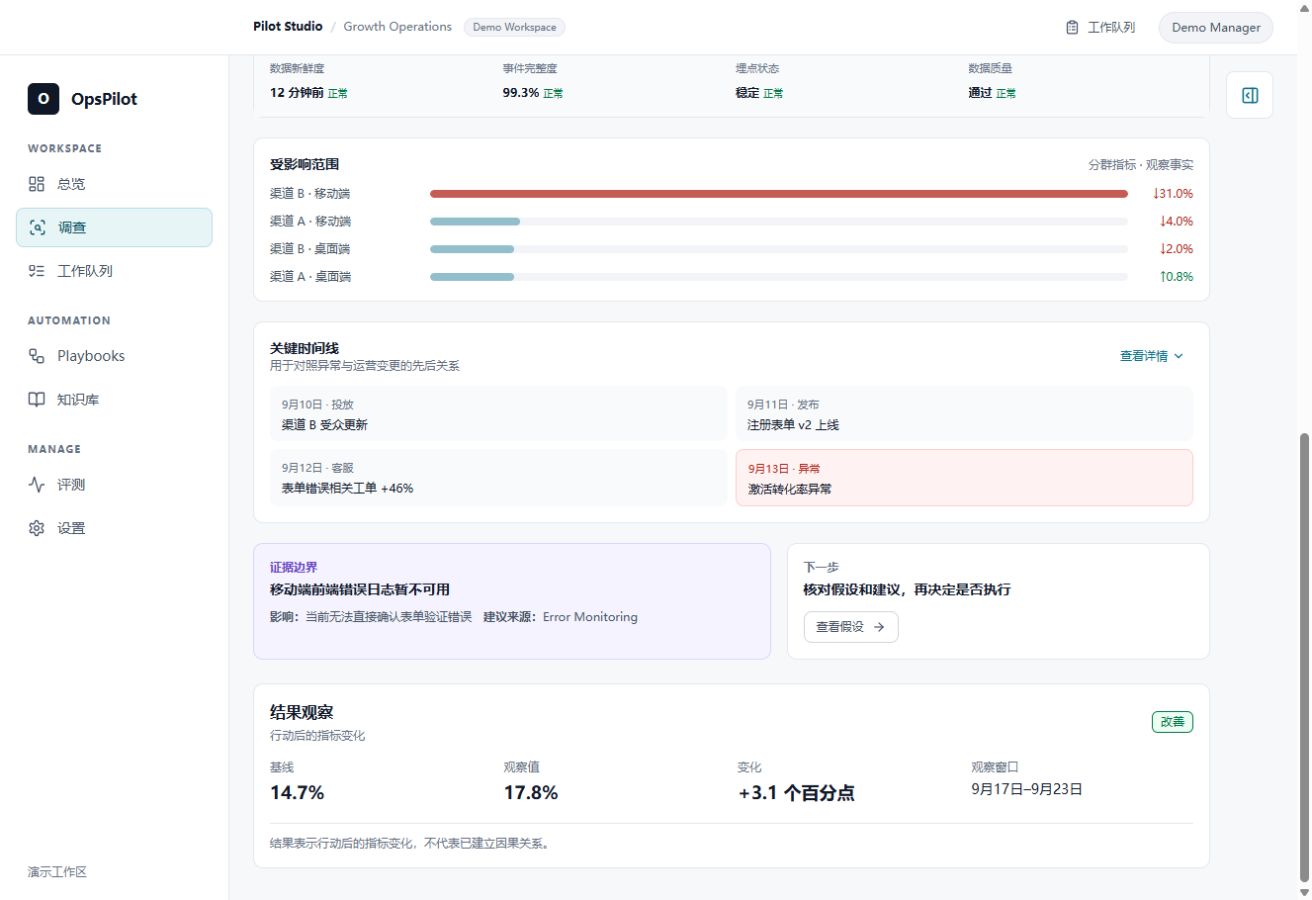Click the 查看假设 button
Image resolution: width=1312 pixels, height=900 pixels.
pyautogui.click(x=851, y=627)
